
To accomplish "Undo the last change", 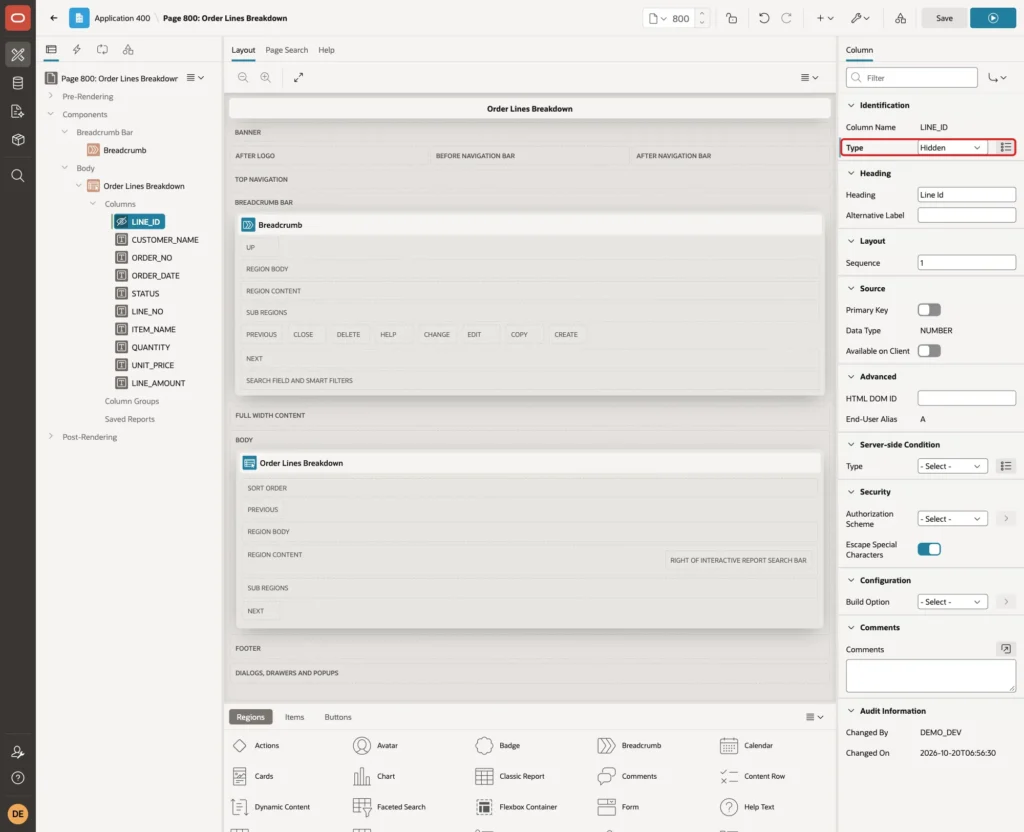I will [763, 18].
